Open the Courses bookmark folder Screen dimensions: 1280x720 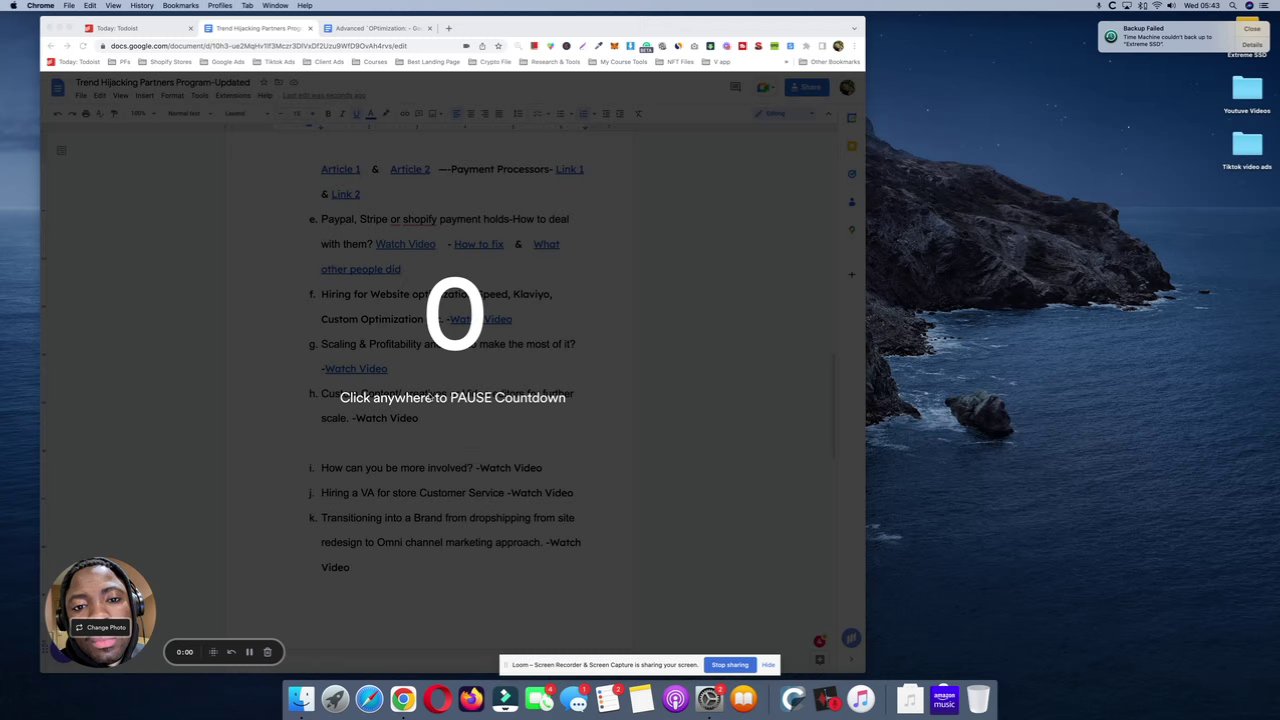pos(371,62)
